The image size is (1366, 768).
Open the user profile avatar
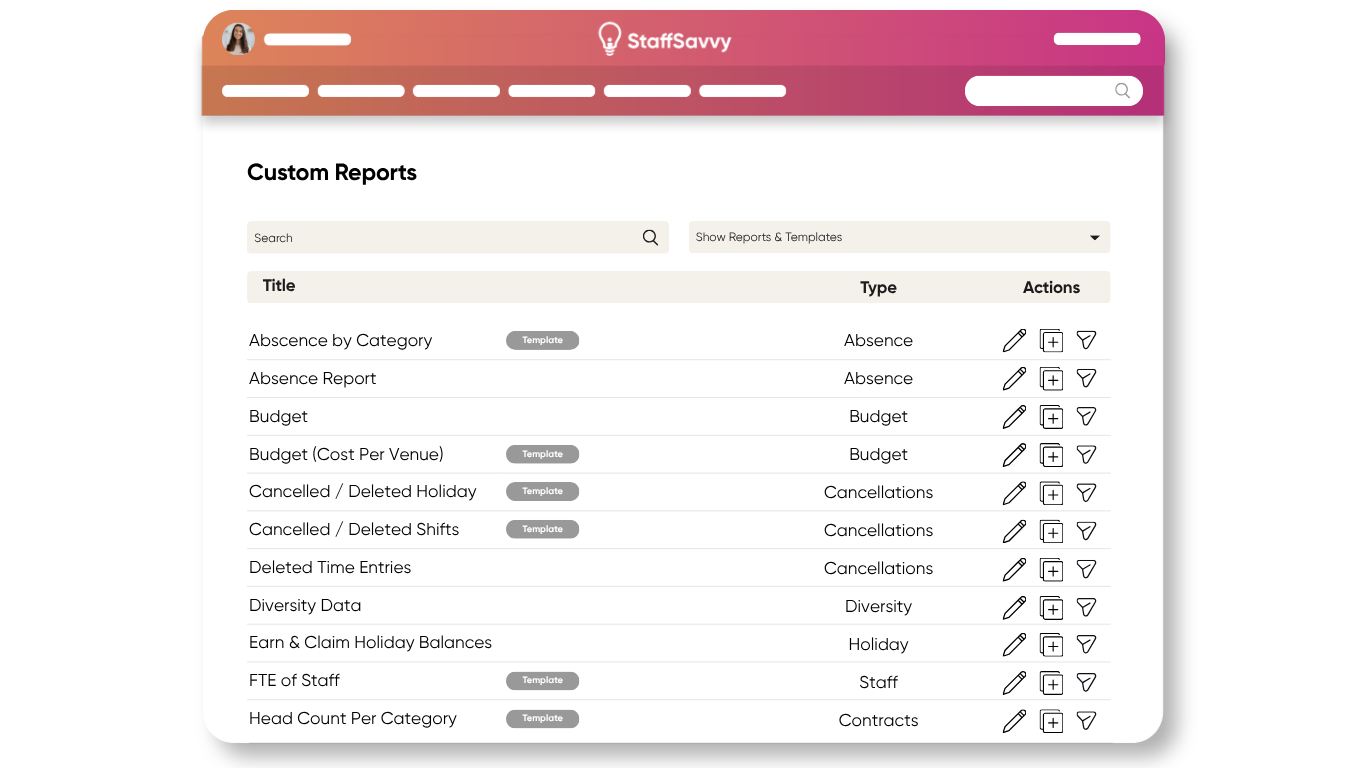pos(238,39)
